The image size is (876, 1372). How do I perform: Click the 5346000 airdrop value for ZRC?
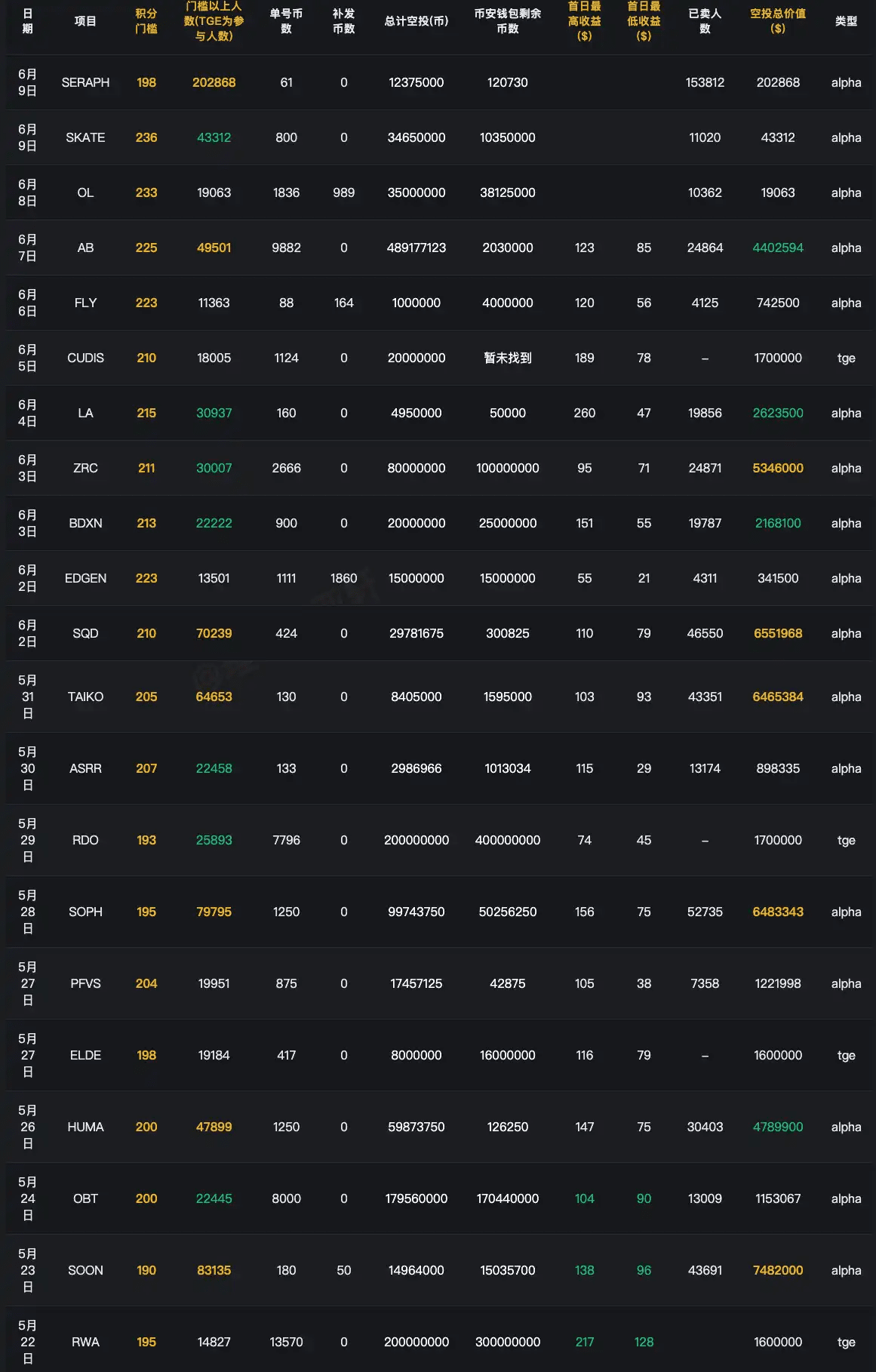pos(778,468)
